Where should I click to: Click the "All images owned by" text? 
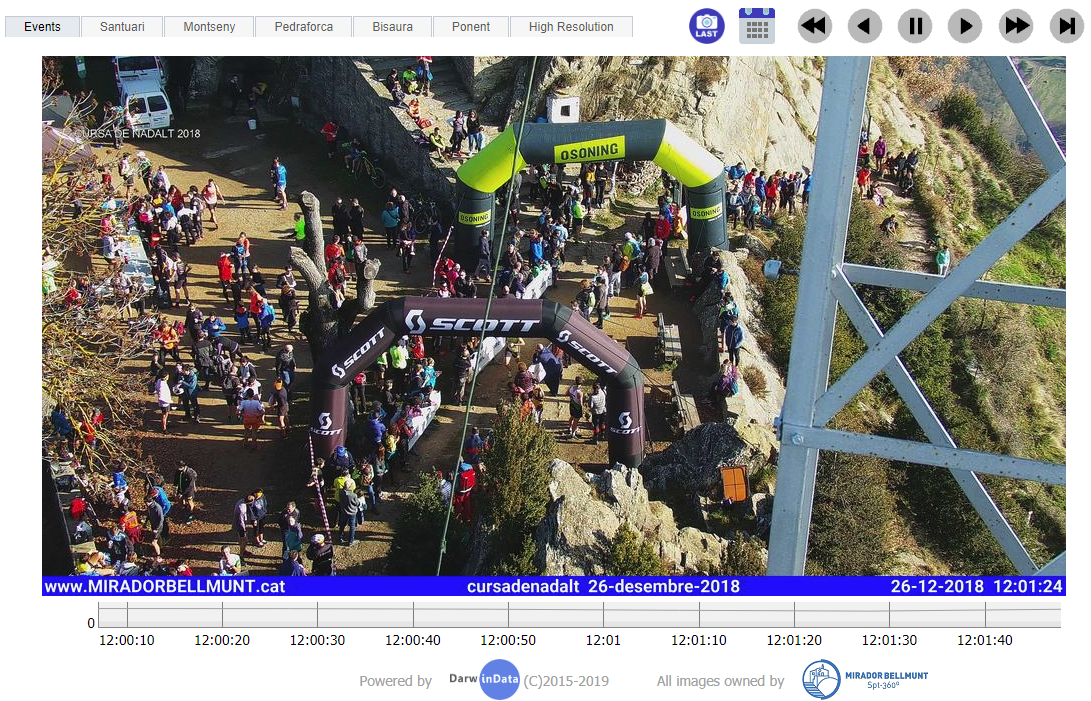[x=720, y=681]
